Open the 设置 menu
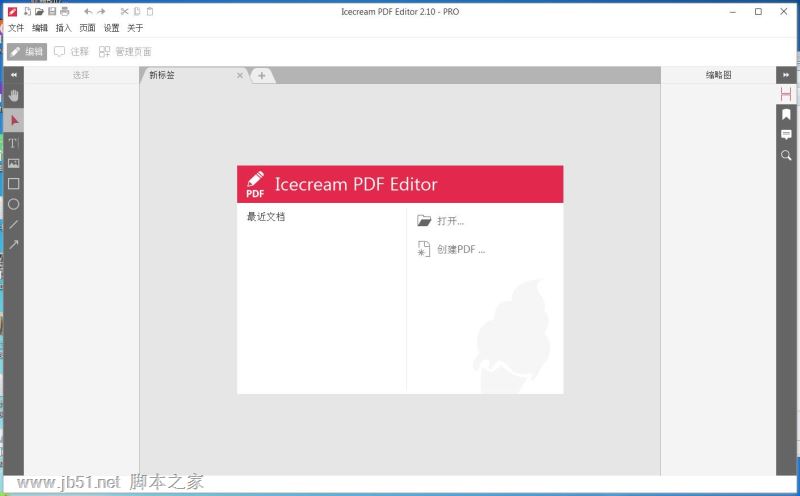This screenshot has height=496, width=800. pos(111,28)
